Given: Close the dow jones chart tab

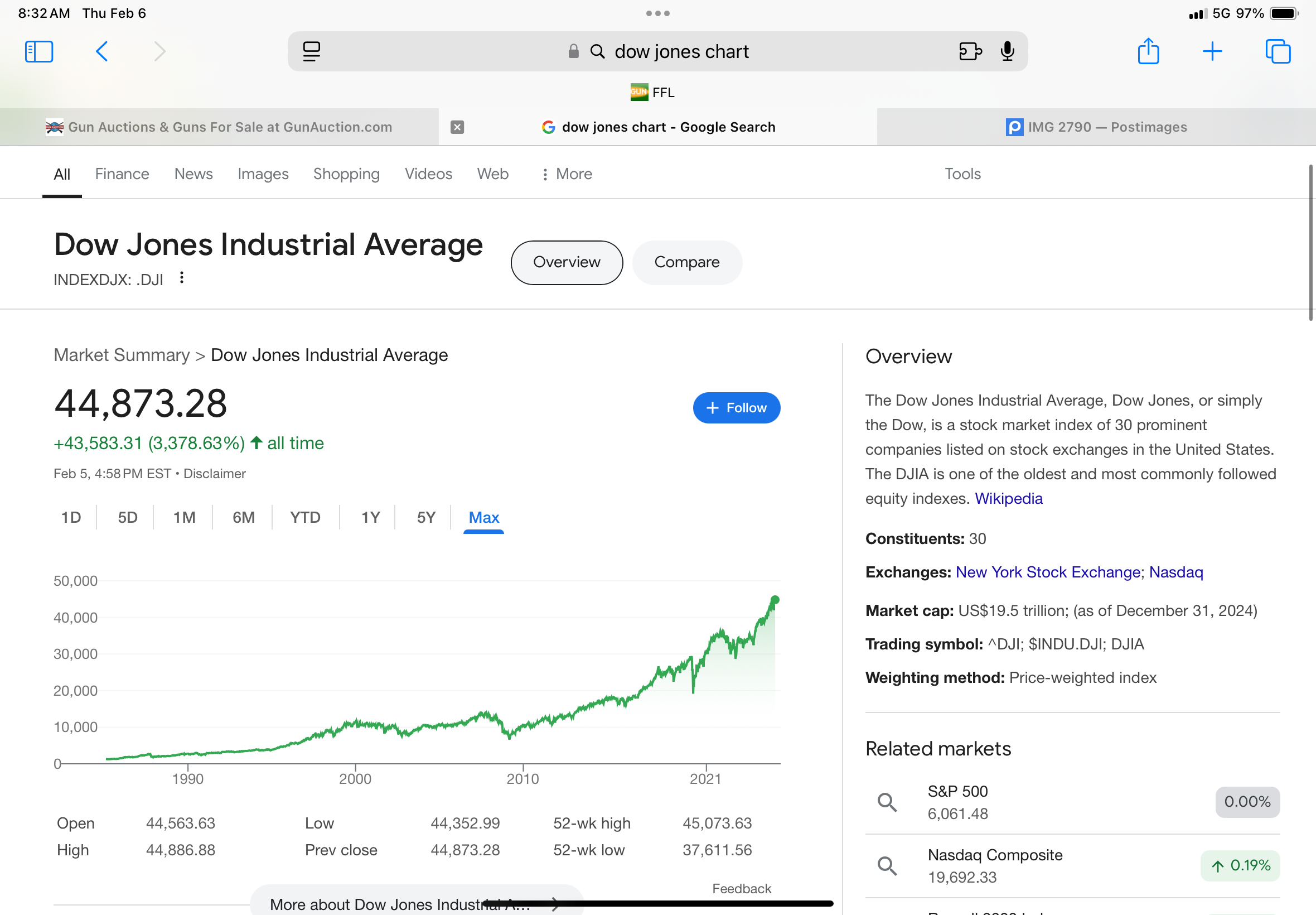Looking at the screenshot, I should point(457,127).
